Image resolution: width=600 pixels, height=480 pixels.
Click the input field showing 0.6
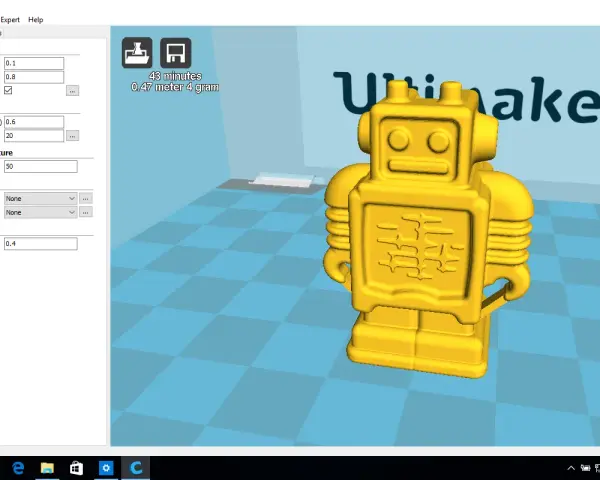tap(34, 122)
